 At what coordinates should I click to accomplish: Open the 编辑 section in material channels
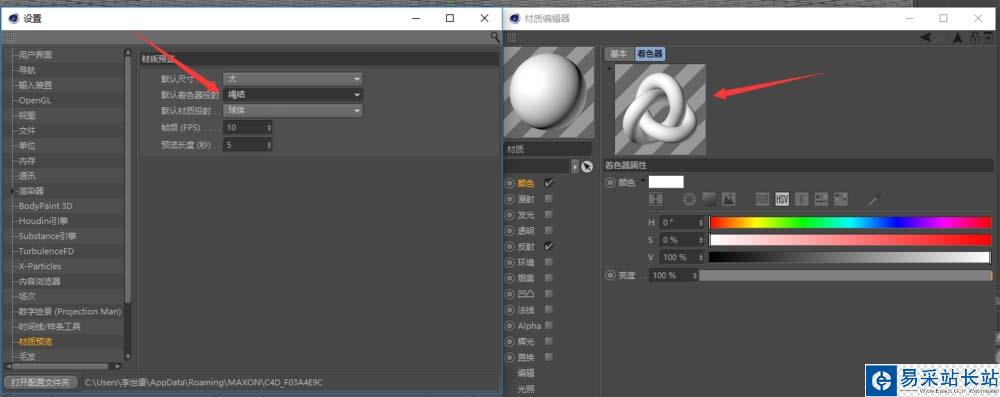[x=526, y=373]
